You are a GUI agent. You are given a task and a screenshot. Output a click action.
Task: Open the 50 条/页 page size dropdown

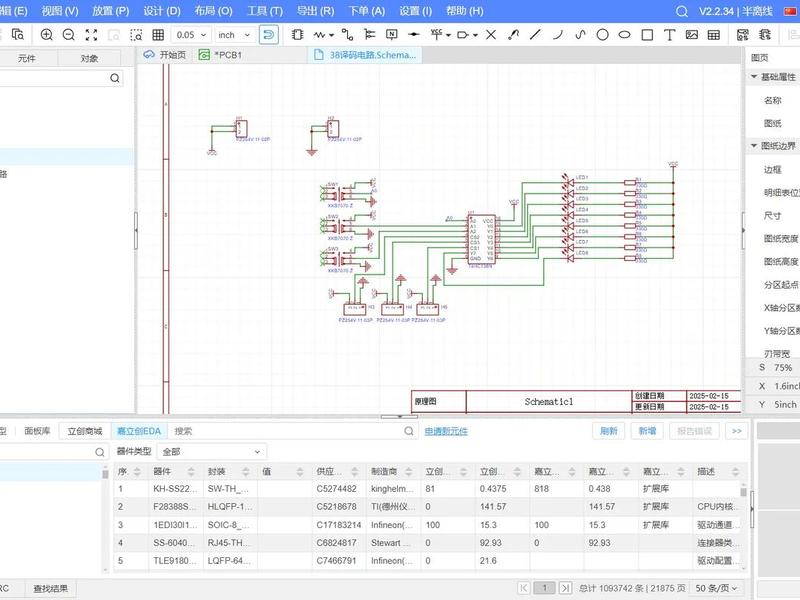pos(717,588)
